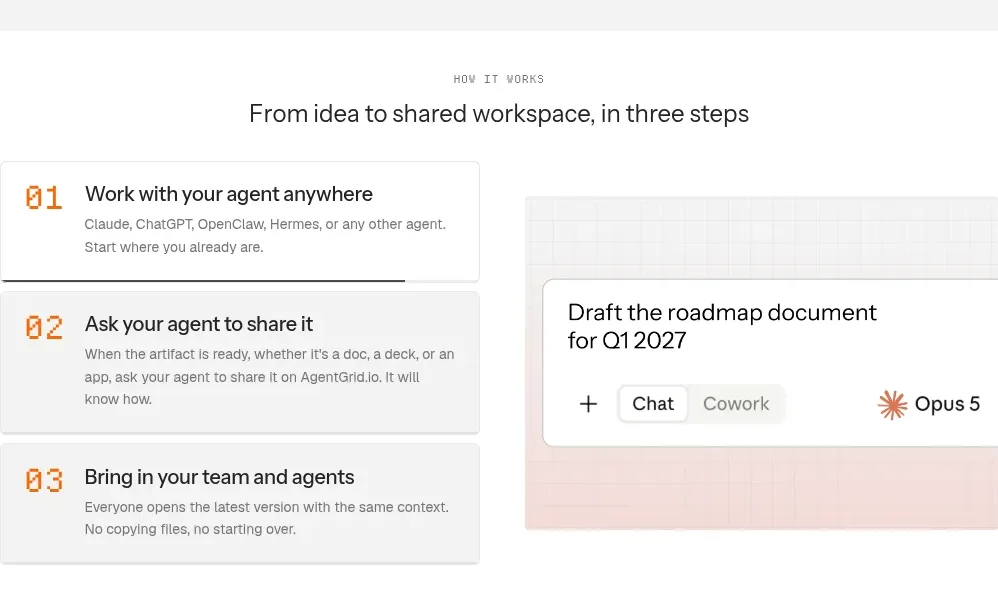Click description mentioning 'AgentGrid.io'

269,377
